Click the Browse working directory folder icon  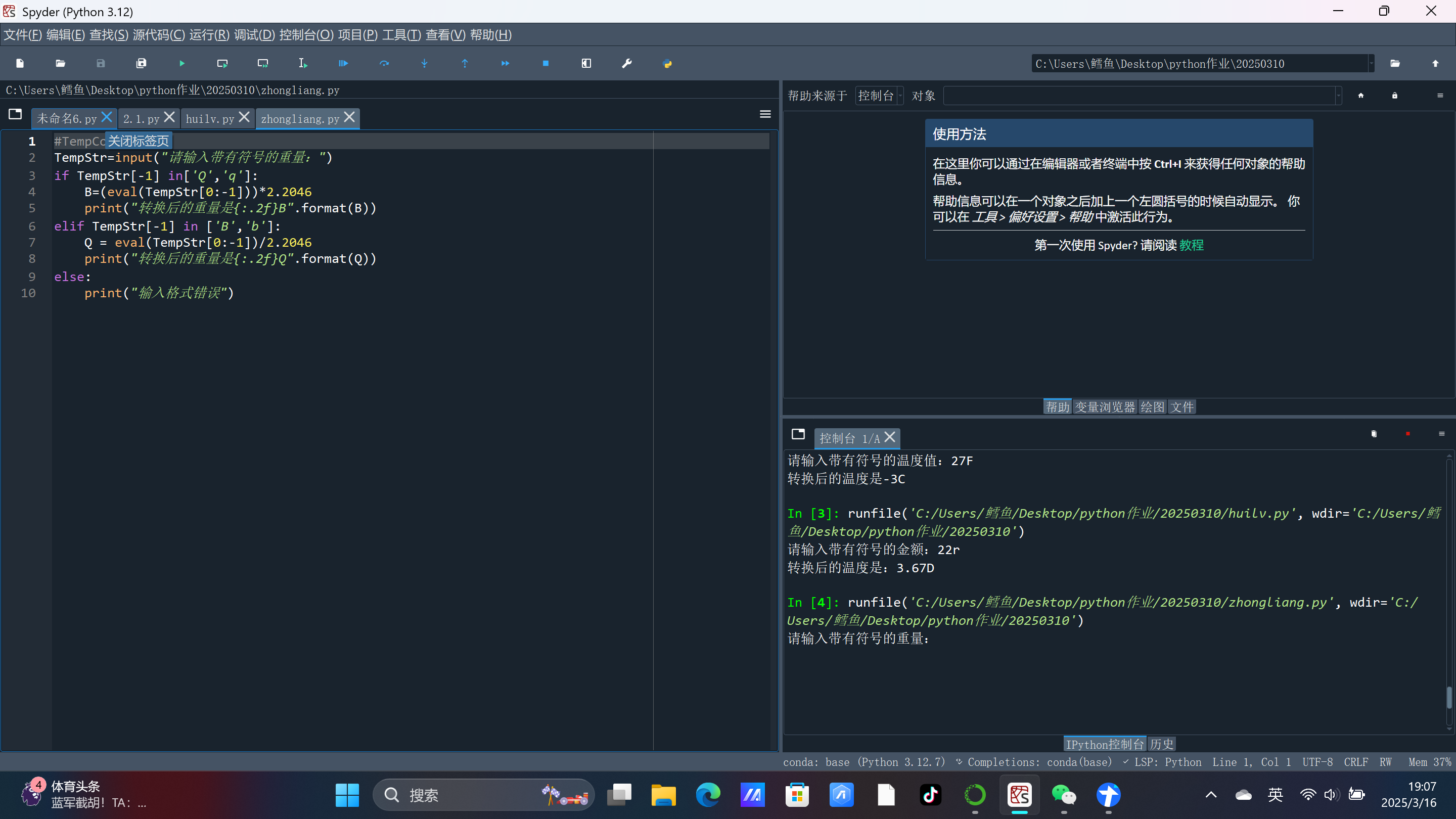1395,63
